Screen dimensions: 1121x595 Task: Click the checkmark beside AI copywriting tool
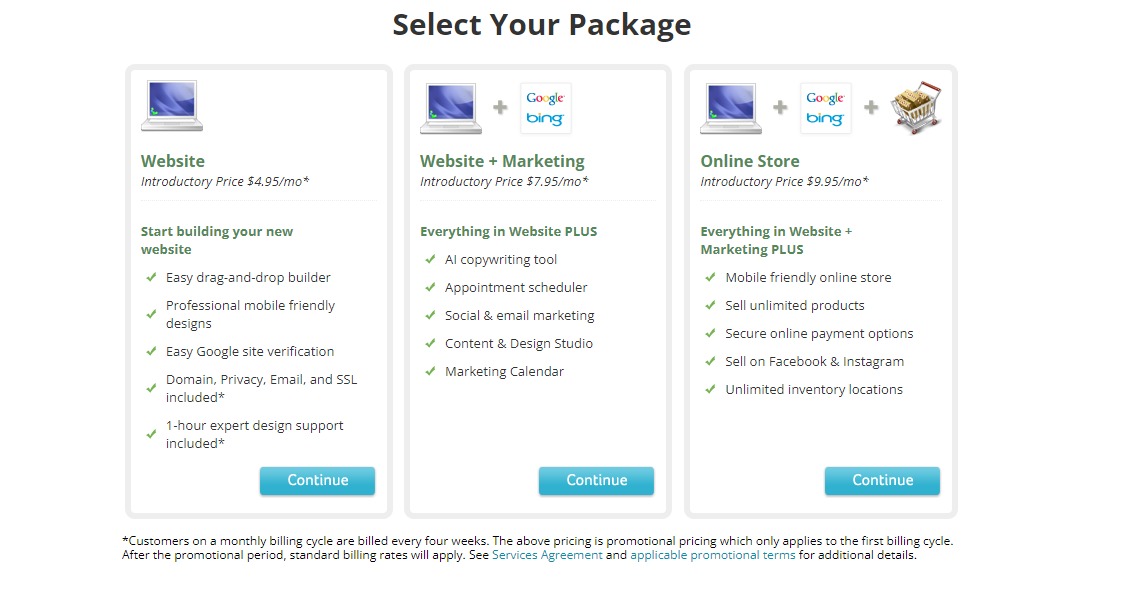pos(431,258)
